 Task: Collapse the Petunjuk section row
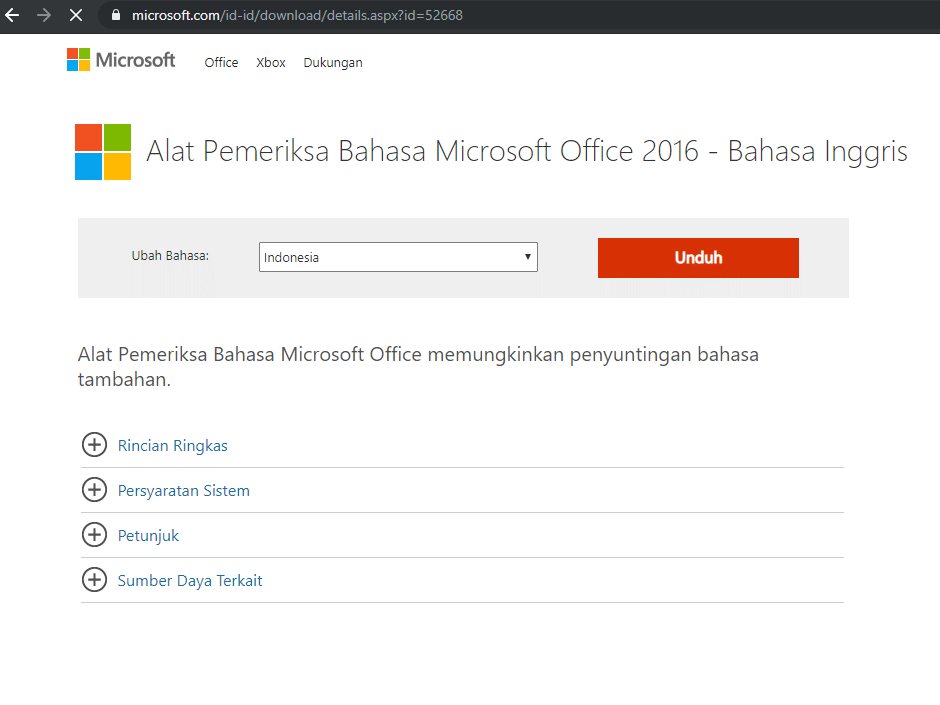[x=148, y=535]
